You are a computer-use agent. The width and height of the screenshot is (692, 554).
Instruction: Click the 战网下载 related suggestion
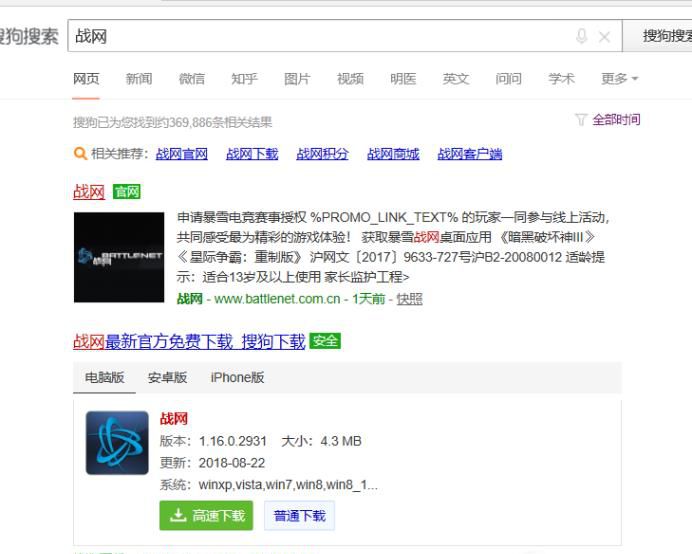252,154
